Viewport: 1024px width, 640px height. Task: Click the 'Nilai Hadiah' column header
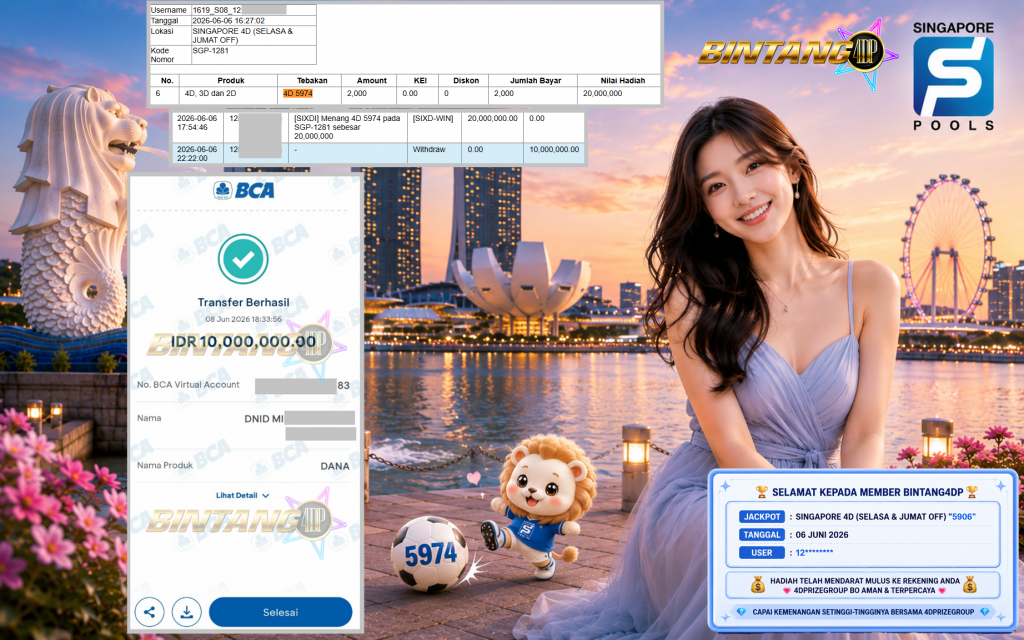622,80
